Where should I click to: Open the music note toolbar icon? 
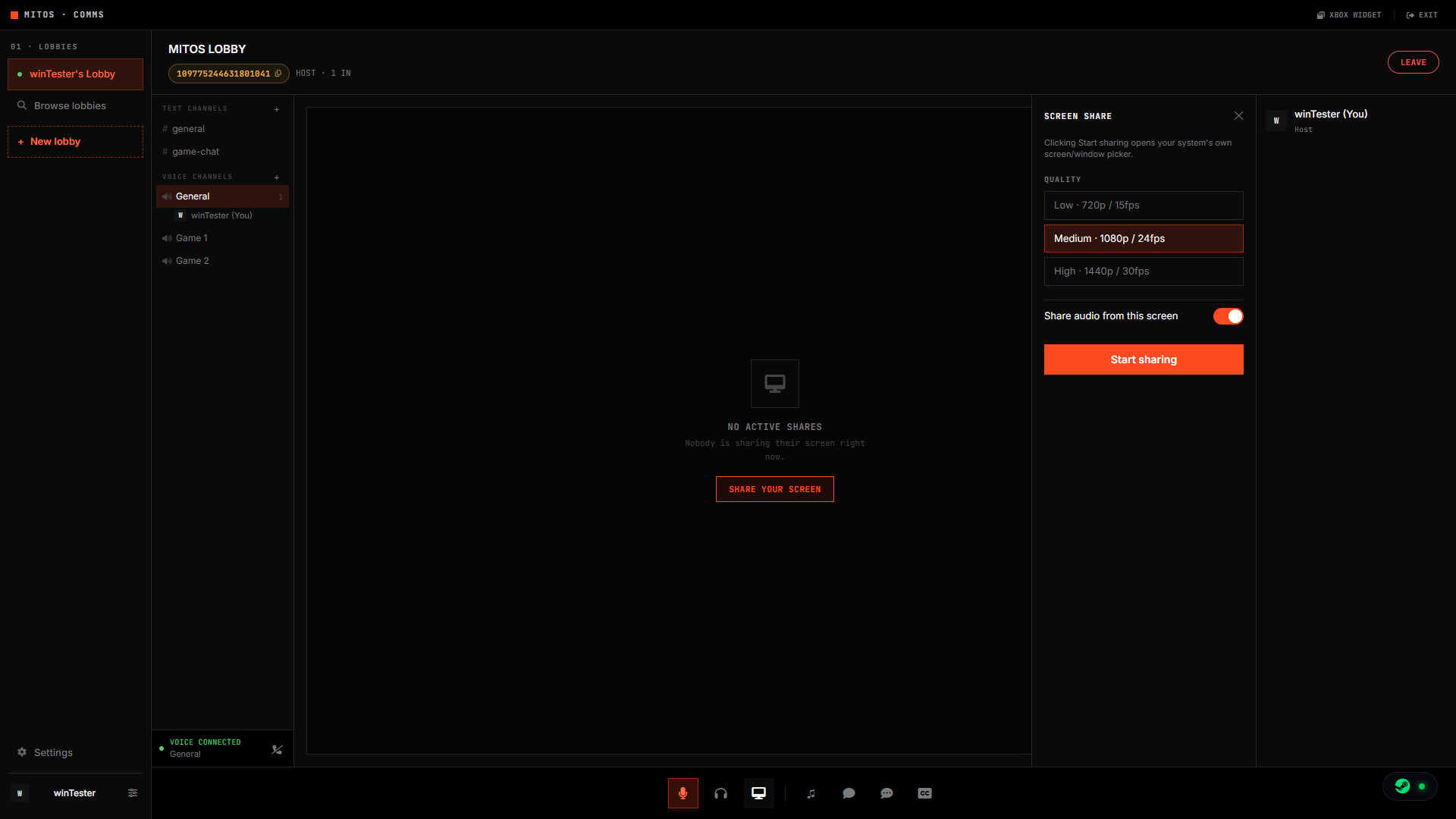pyautogui.click(x=811, y=793)
